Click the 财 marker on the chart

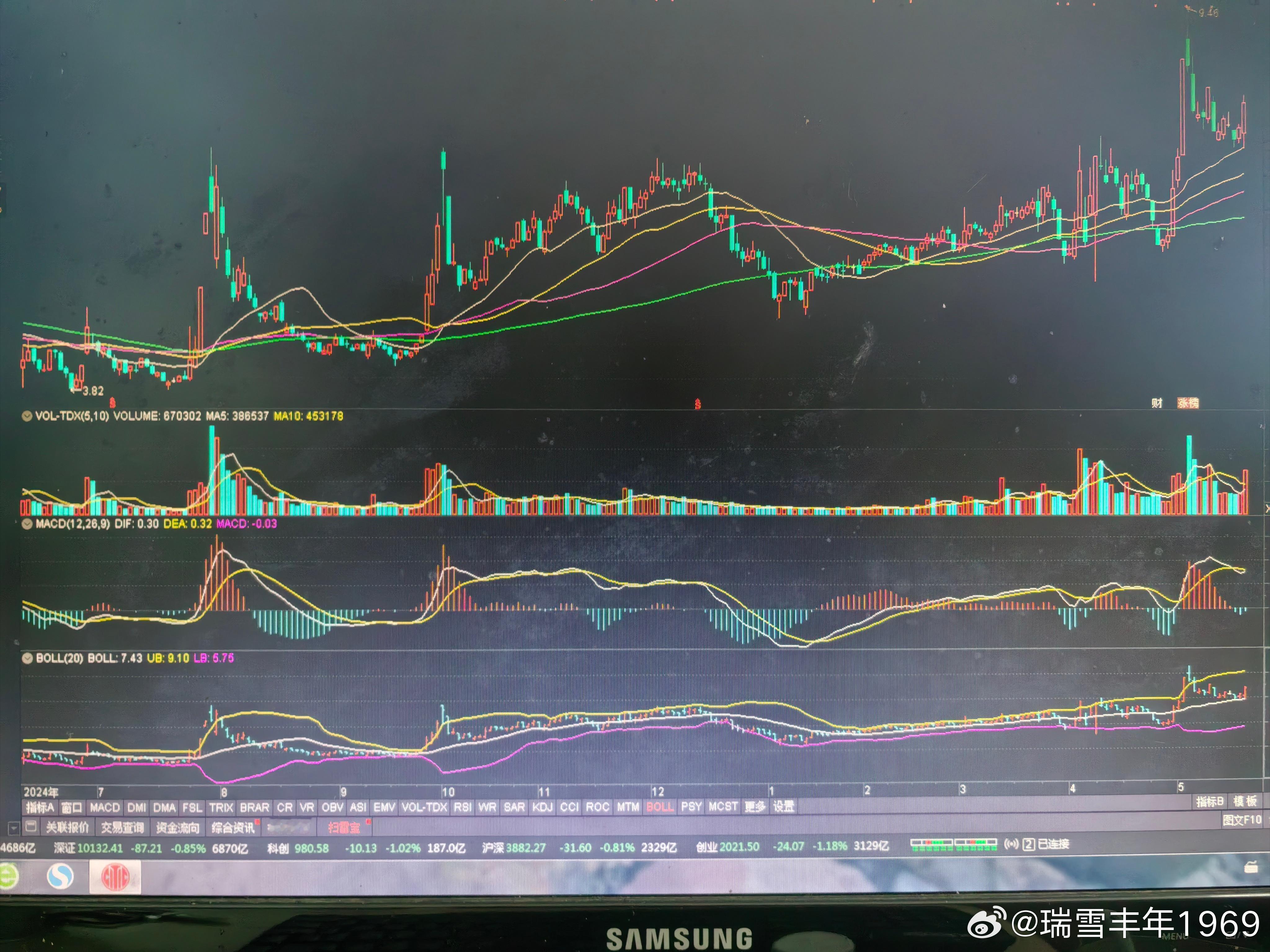(x=1157, y=403)
